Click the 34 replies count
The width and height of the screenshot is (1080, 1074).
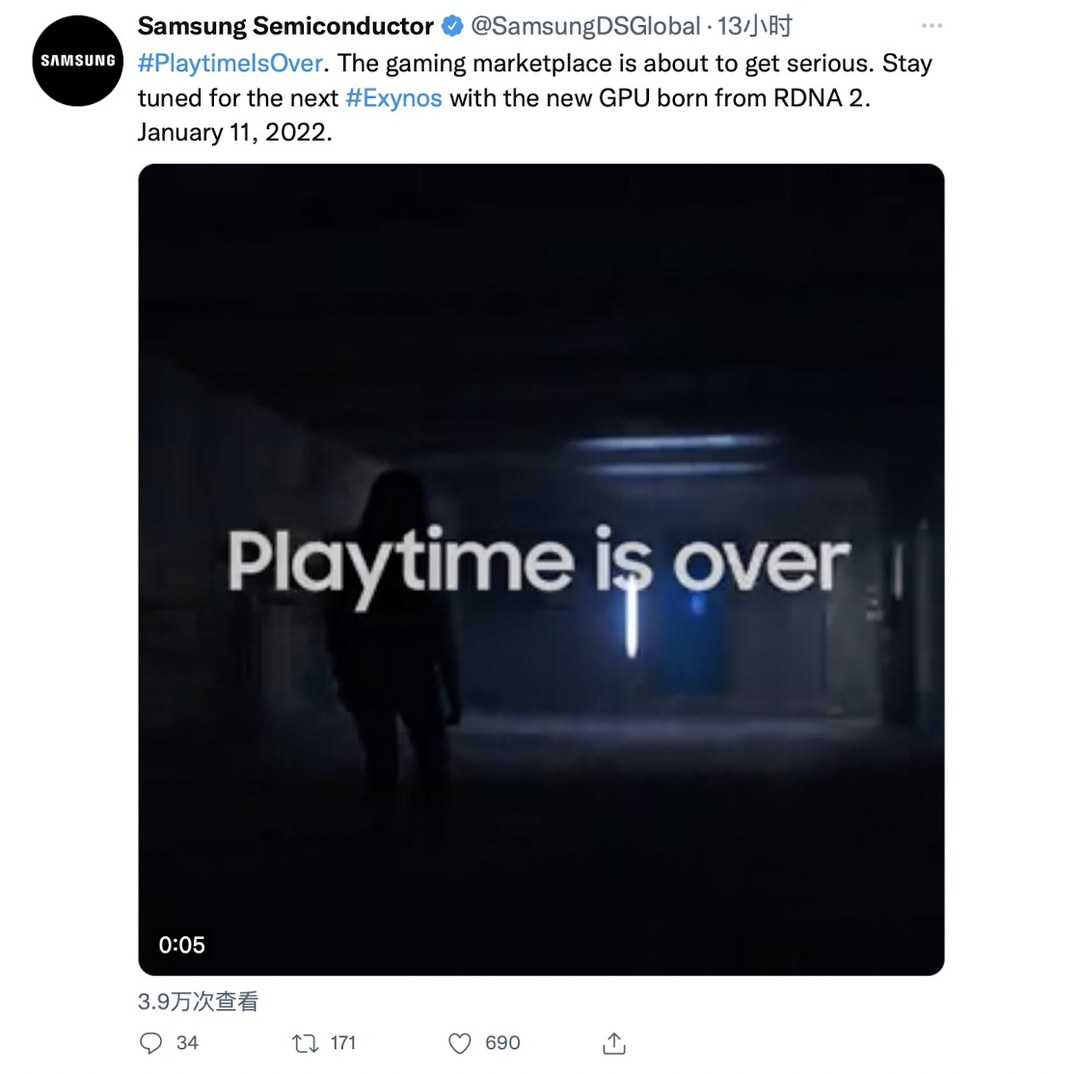click(187, 1043)
